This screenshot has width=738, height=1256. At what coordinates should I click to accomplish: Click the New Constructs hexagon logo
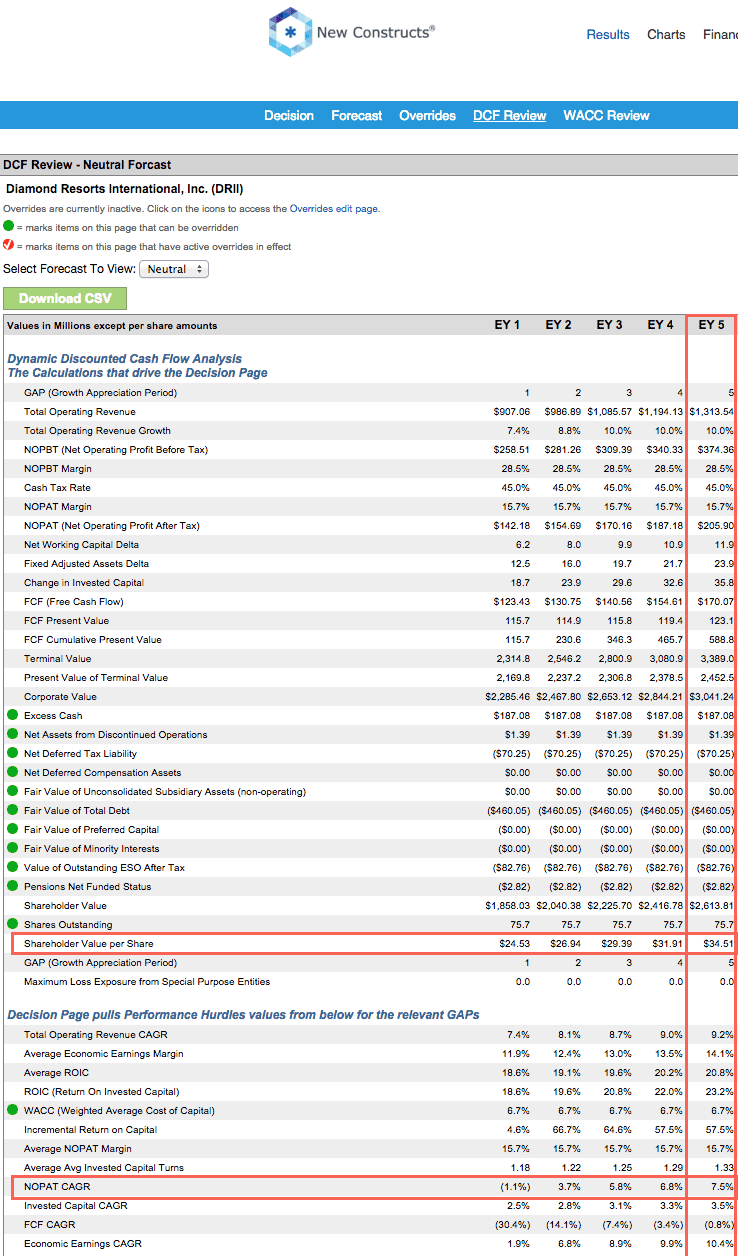(290, 32)
